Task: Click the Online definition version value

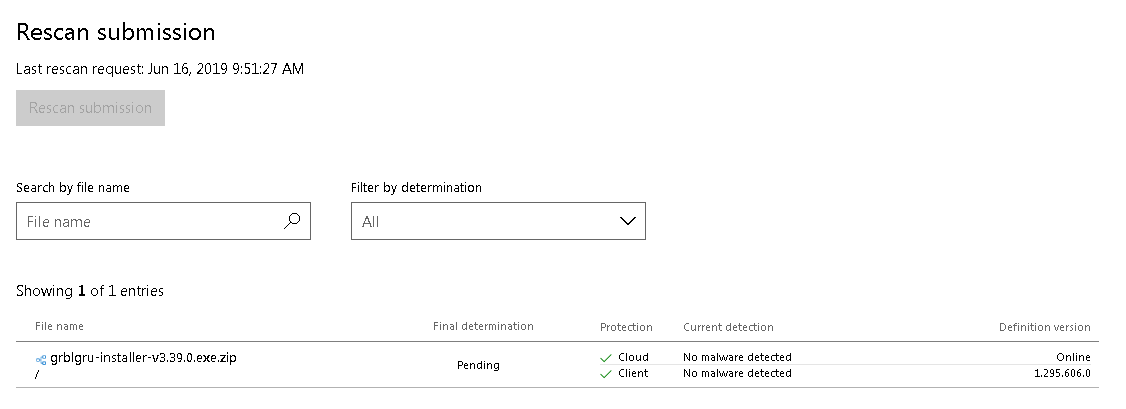Action: click(1073, 357)
